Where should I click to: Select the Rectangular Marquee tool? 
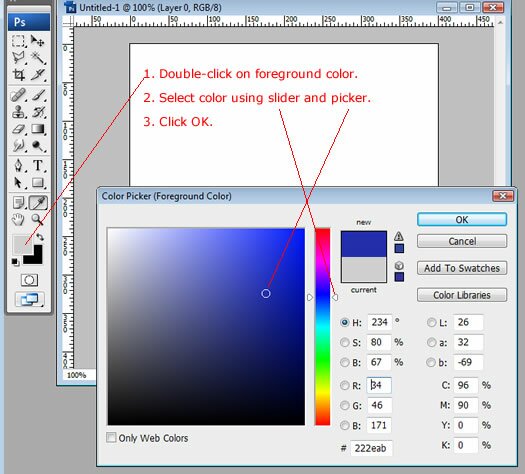coord(18,41)
